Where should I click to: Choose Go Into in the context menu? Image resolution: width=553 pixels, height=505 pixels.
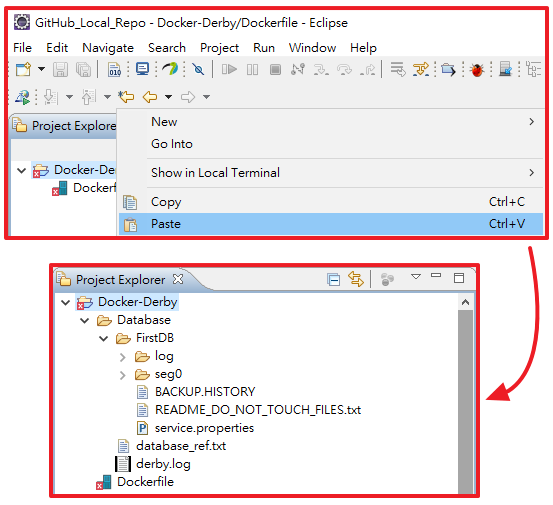click(331, 144)
